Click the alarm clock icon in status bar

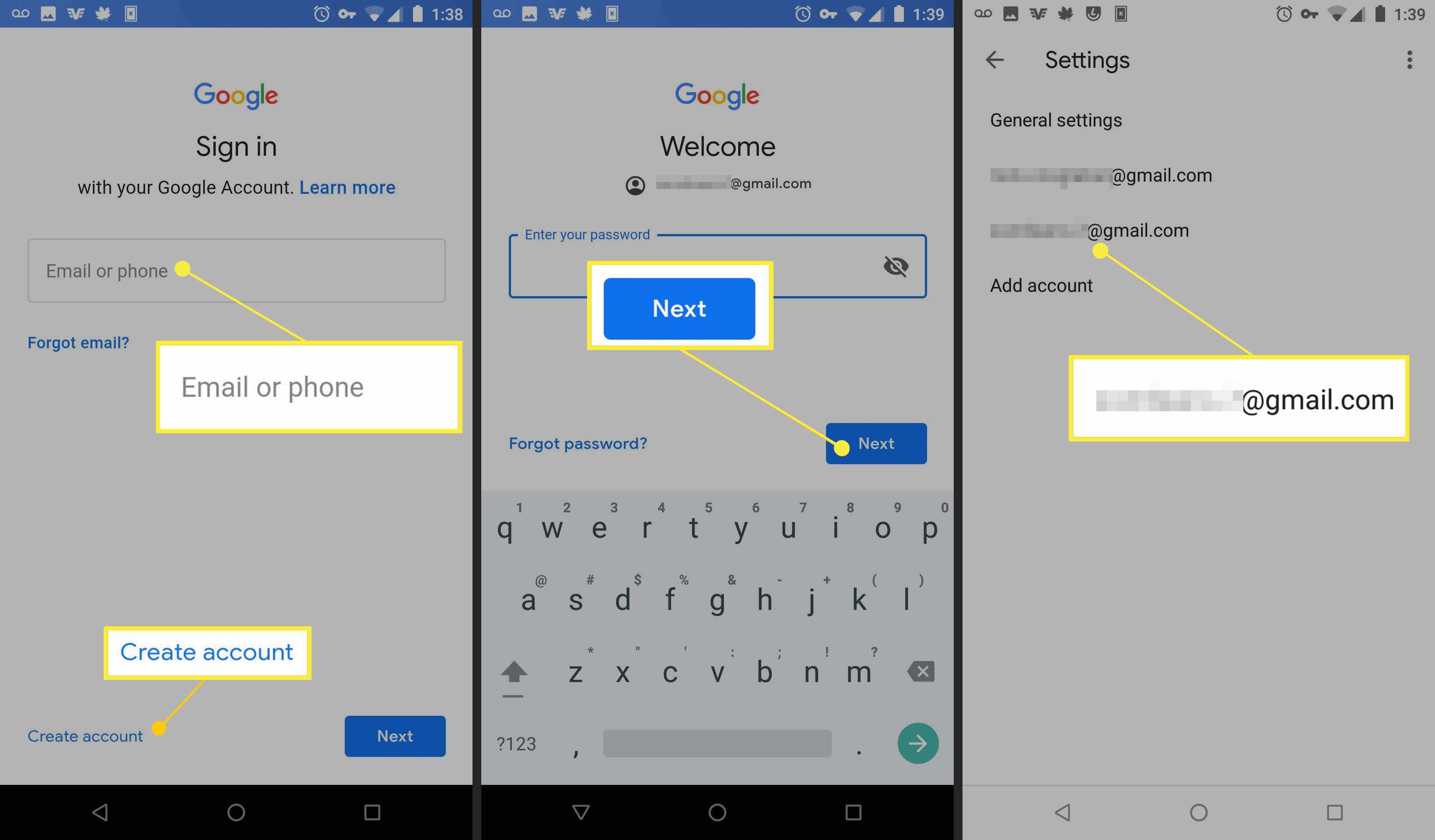[315, 13]
